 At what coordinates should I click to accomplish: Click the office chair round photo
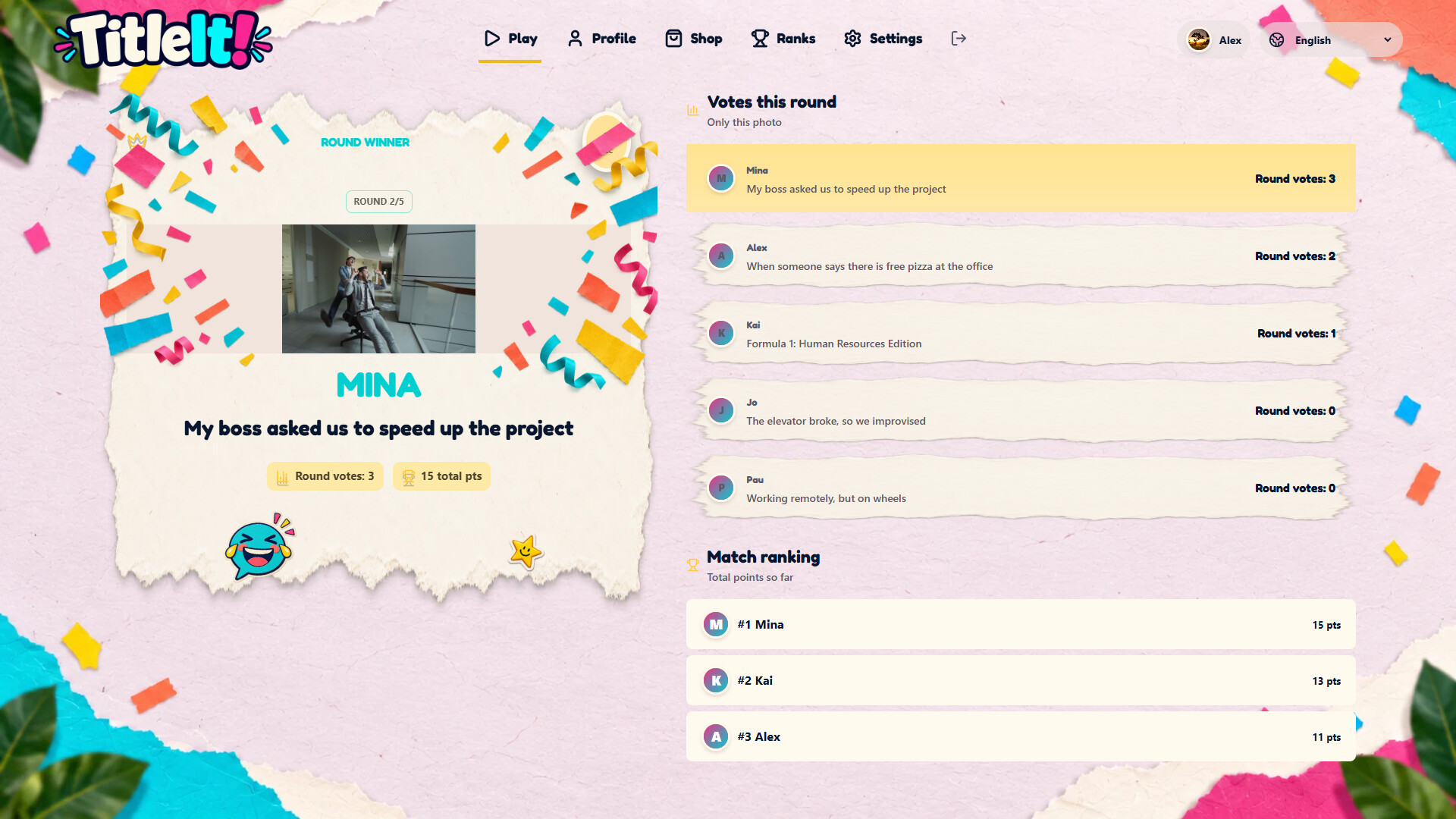pyautogui.click(x=378, y=289)
